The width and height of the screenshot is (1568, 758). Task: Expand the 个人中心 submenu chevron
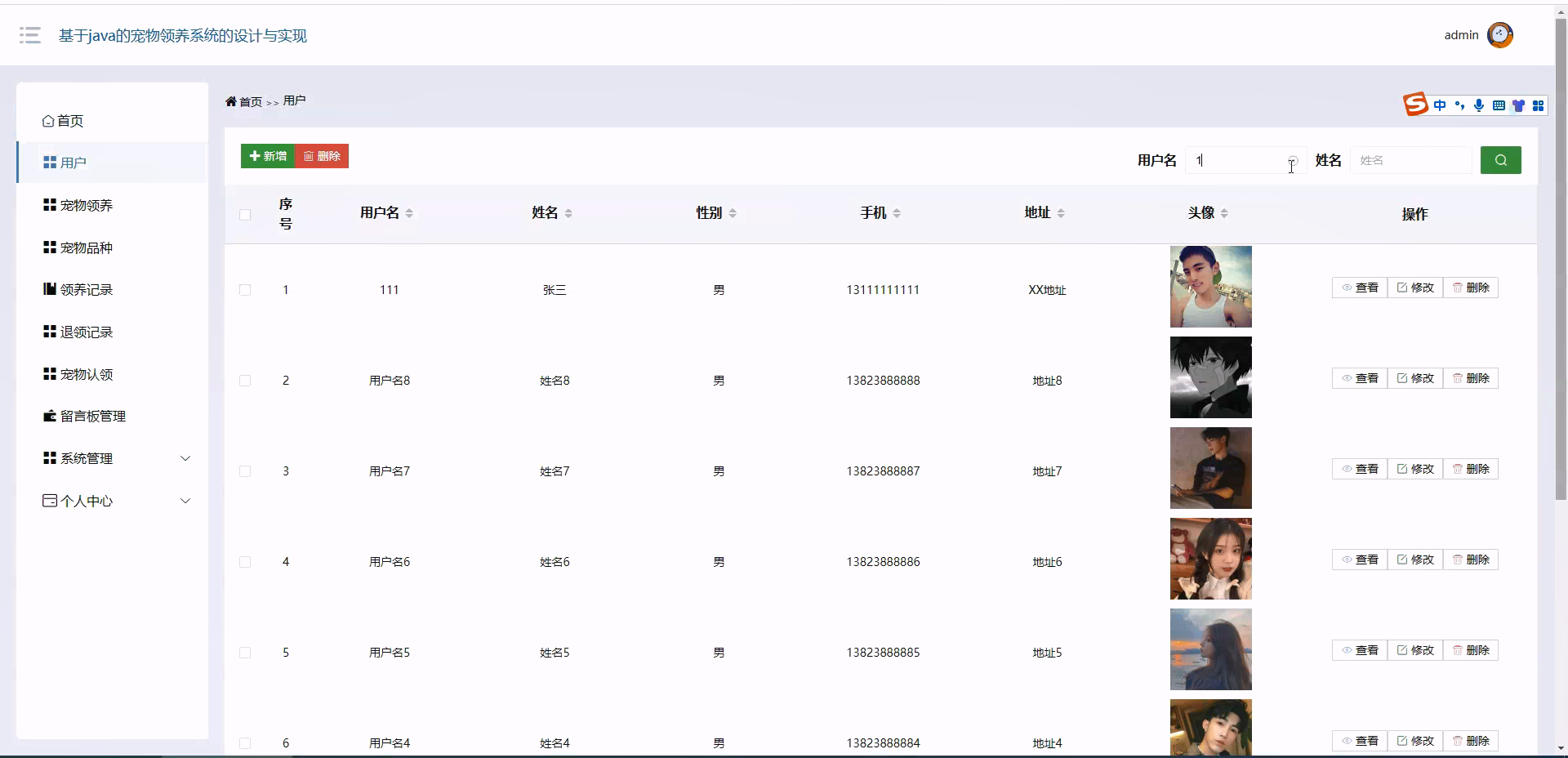185,501
